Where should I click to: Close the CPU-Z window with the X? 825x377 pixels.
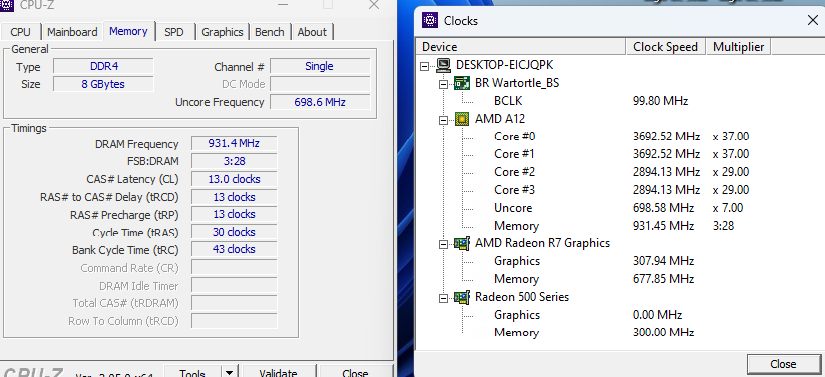374,5
